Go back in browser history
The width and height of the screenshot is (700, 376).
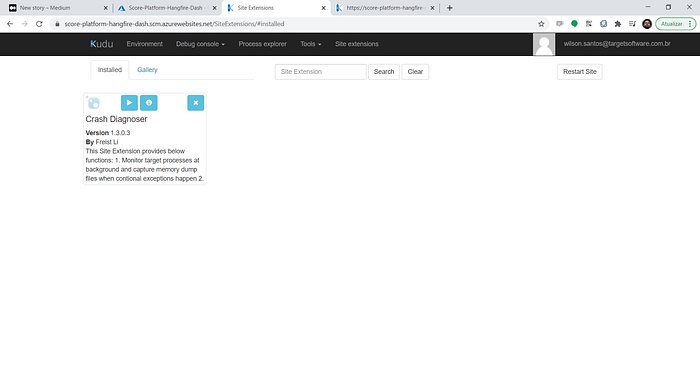coord(10,24)
